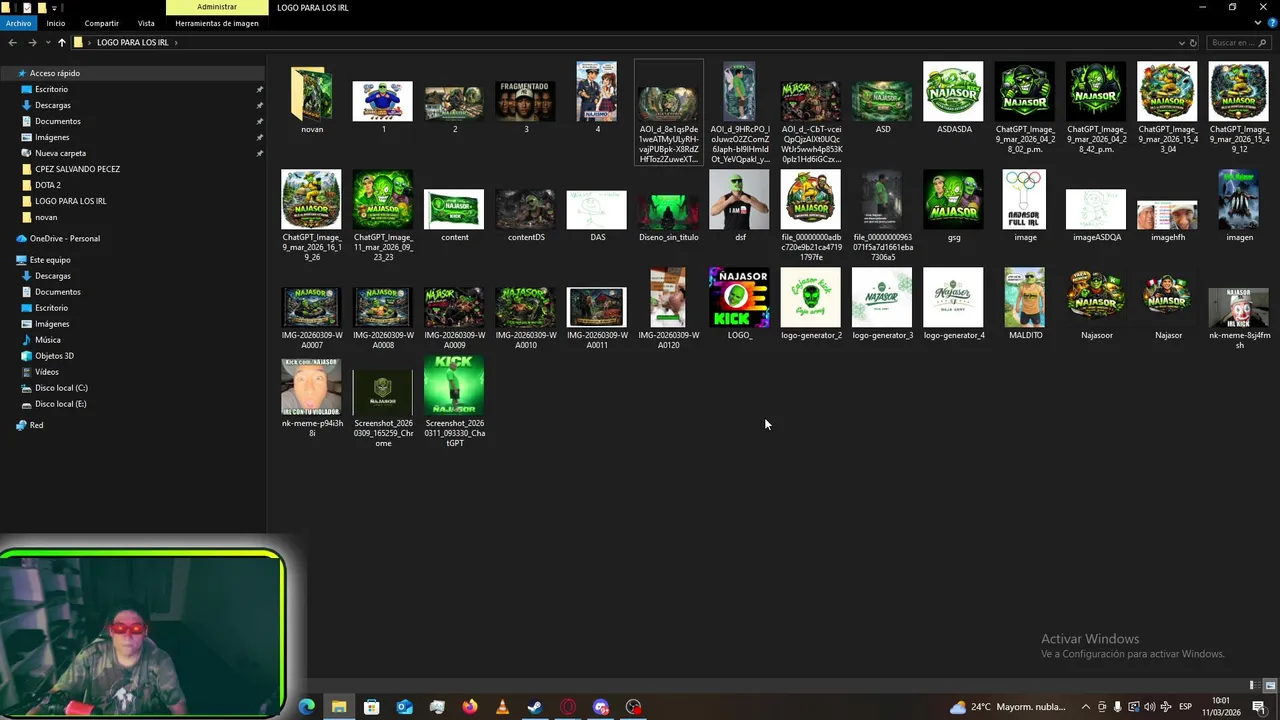This screenshot has width=1280, height=720.
Task: Open DOTA 2 folder in sidebar
Action: [x=47, y=185]
